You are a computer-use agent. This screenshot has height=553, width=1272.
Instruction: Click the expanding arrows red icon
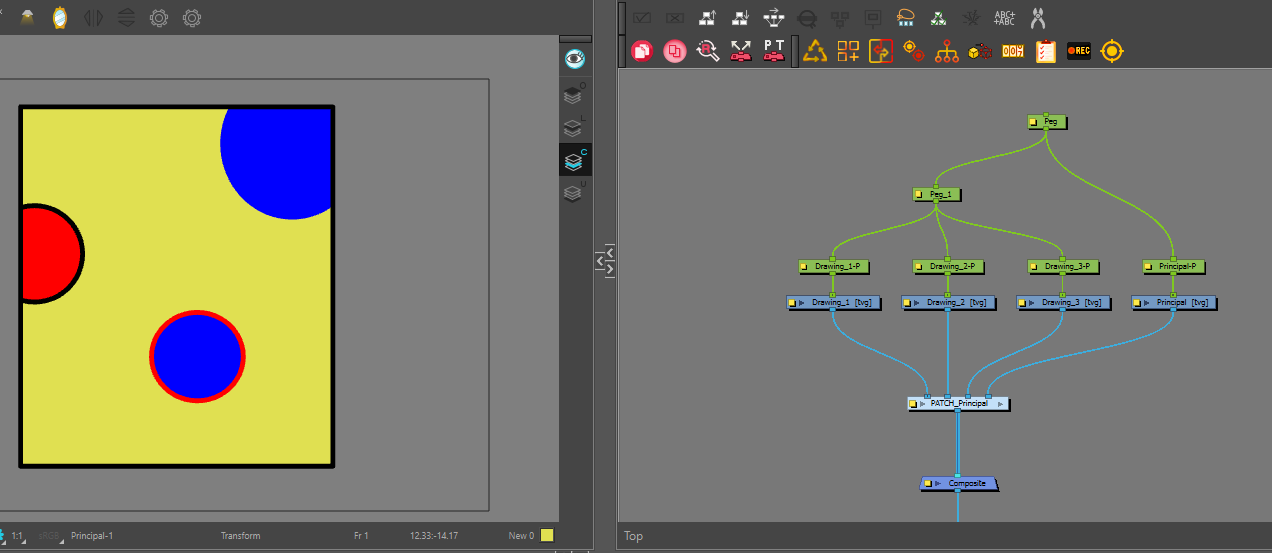tap(741, 51)
